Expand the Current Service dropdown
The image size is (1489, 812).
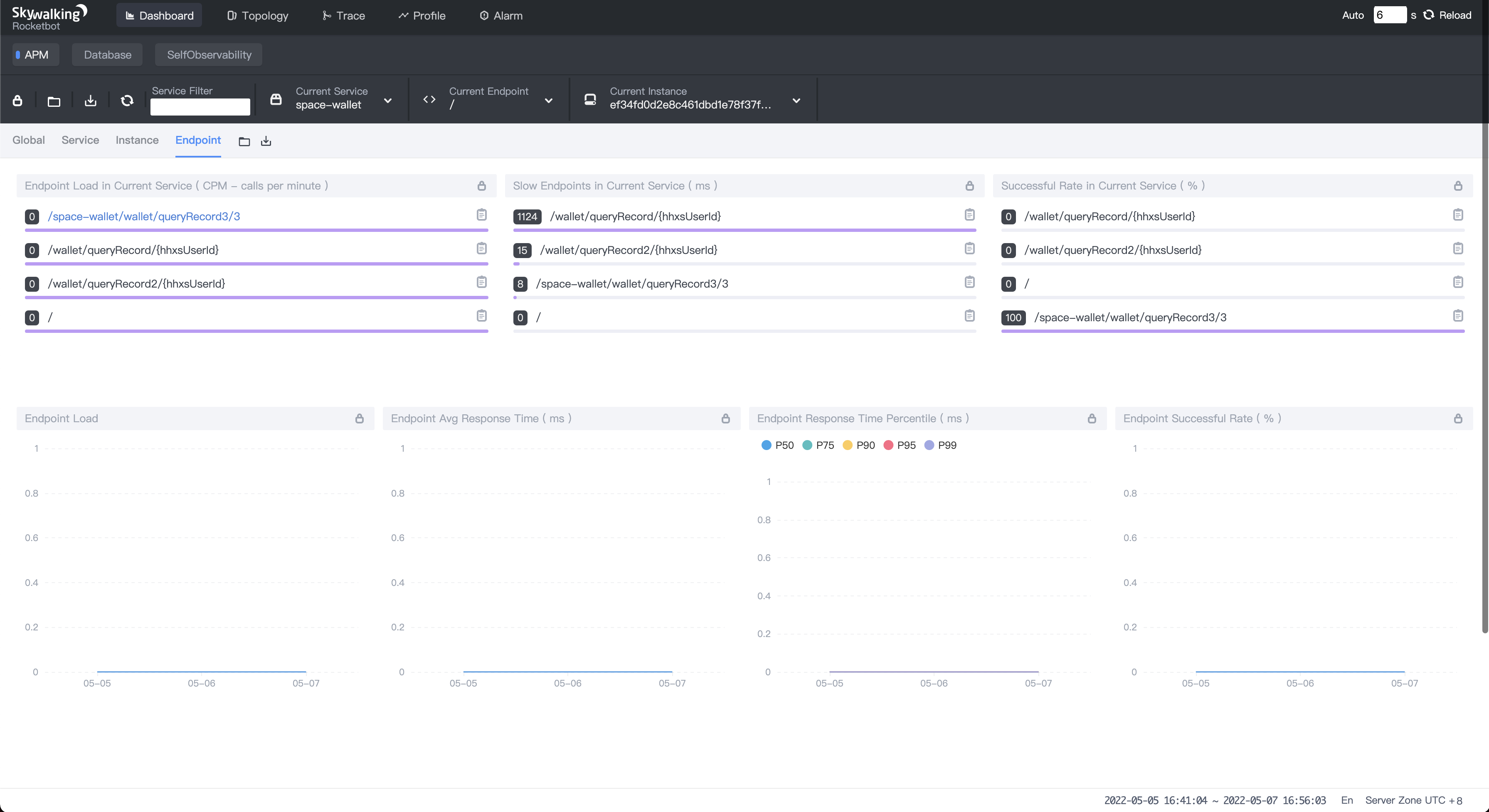[387, 101]
